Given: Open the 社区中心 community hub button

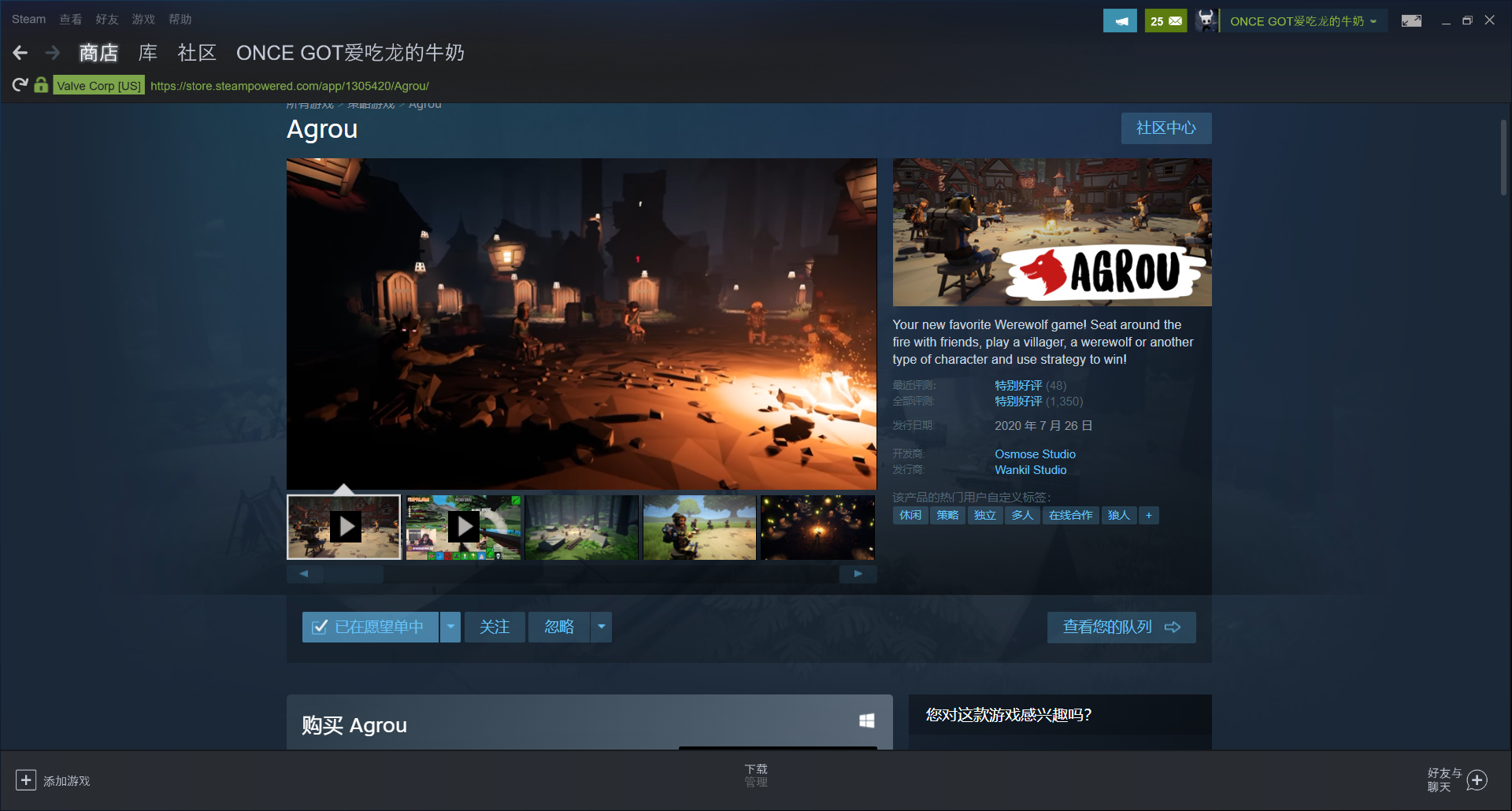Looking at the screenshot, I should click(x=1166, y=128).
